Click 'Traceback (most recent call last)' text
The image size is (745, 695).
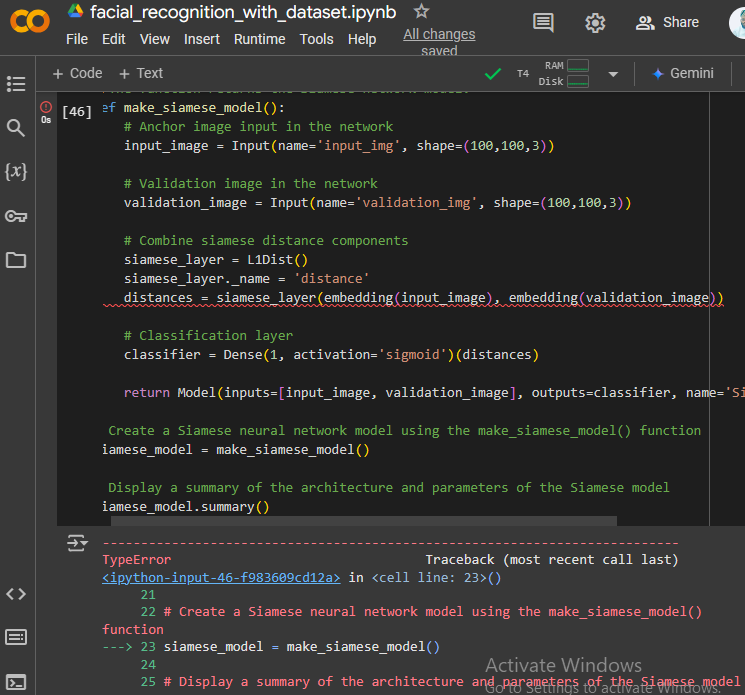(x=552, y=559)
